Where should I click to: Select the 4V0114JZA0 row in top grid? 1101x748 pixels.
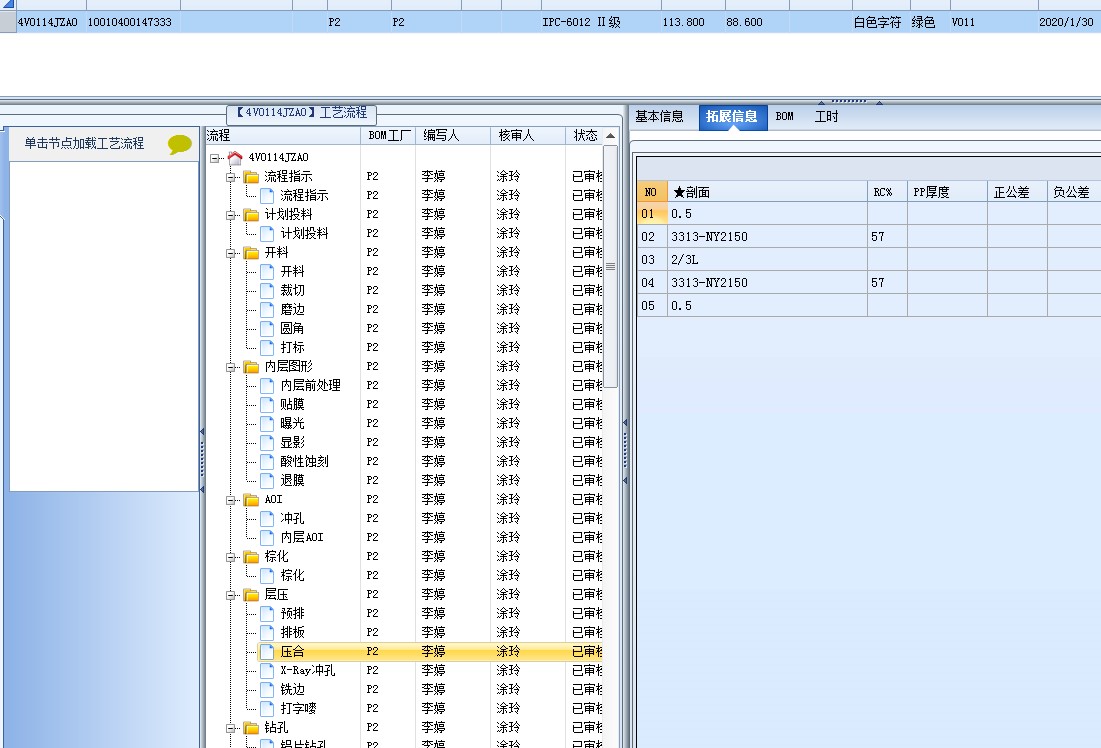click(550, 22)
